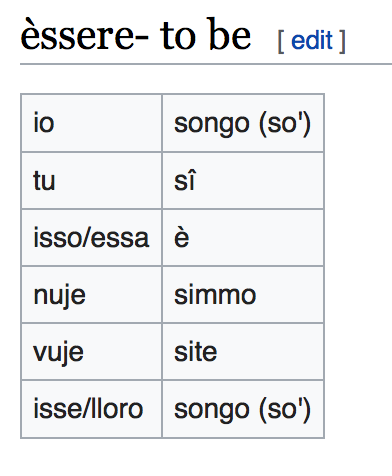
Task: Select the nuje pronoun cell
Action: coord(92,295)
